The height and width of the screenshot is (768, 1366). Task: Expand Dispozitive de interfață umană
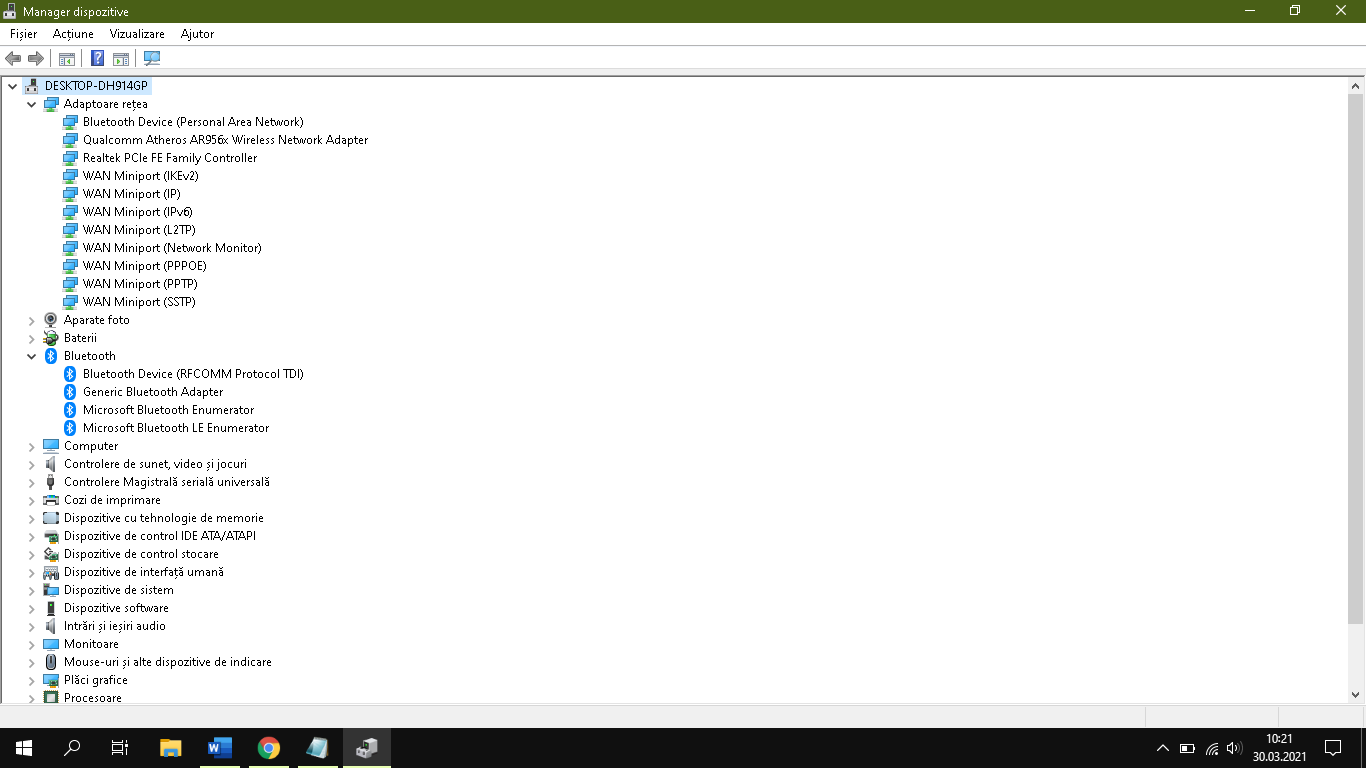31,572
